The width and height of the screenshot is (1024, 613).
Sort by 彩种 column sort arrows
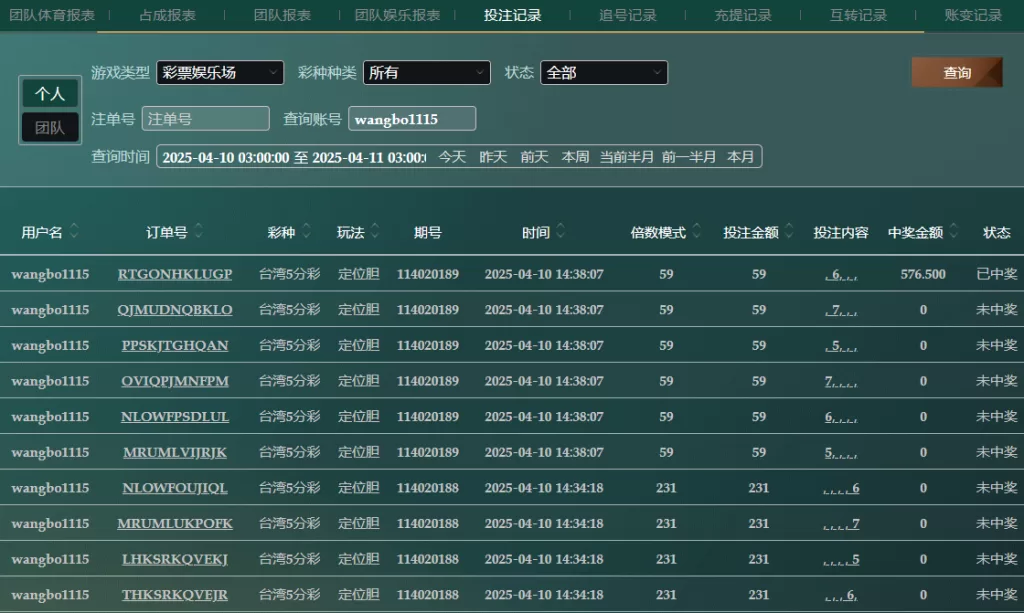click(306, 232)
